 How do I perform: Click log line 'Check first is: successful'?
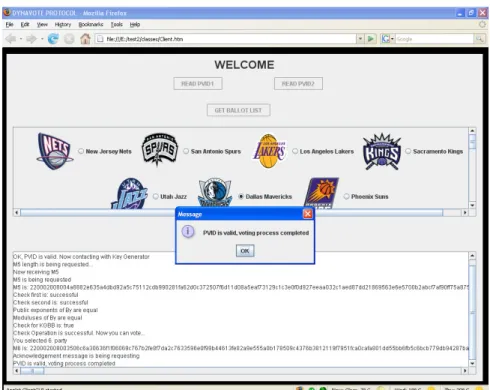pyautogui.click(x=46, y=295)
